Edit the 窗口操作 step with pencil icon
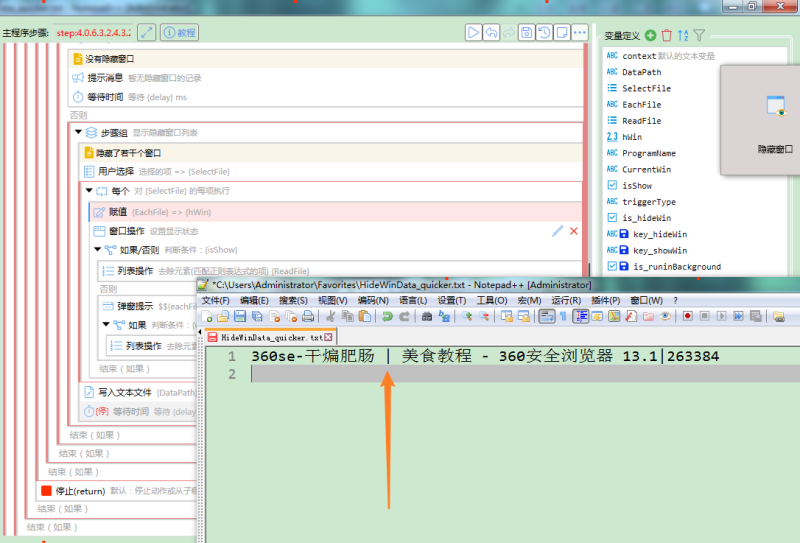 coord(557,231)
